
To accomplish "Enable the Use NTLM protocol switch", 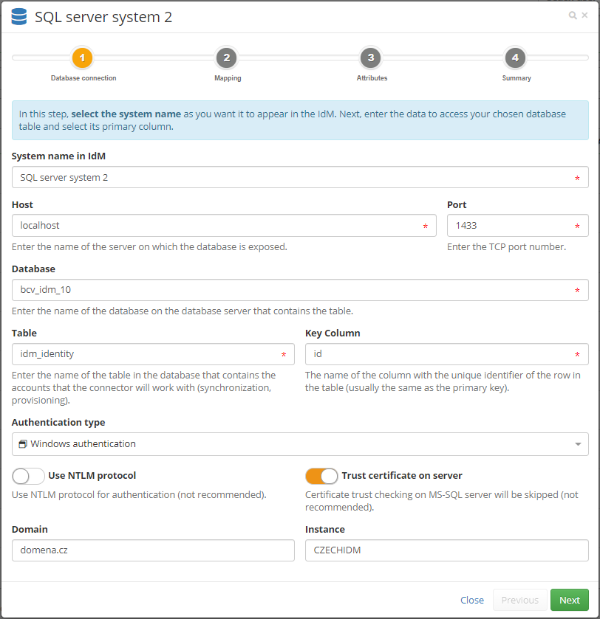I will [x=28, y=476].
